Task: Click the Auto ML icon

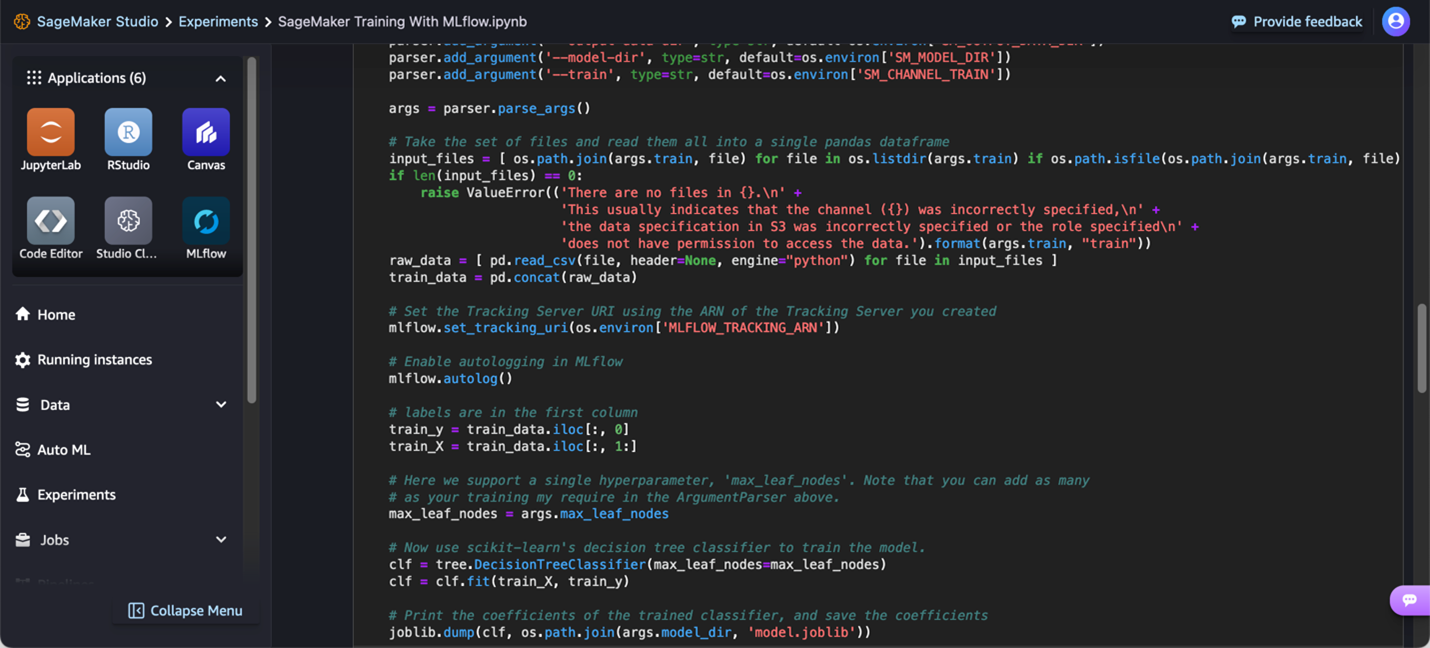Action: point(23,449)
